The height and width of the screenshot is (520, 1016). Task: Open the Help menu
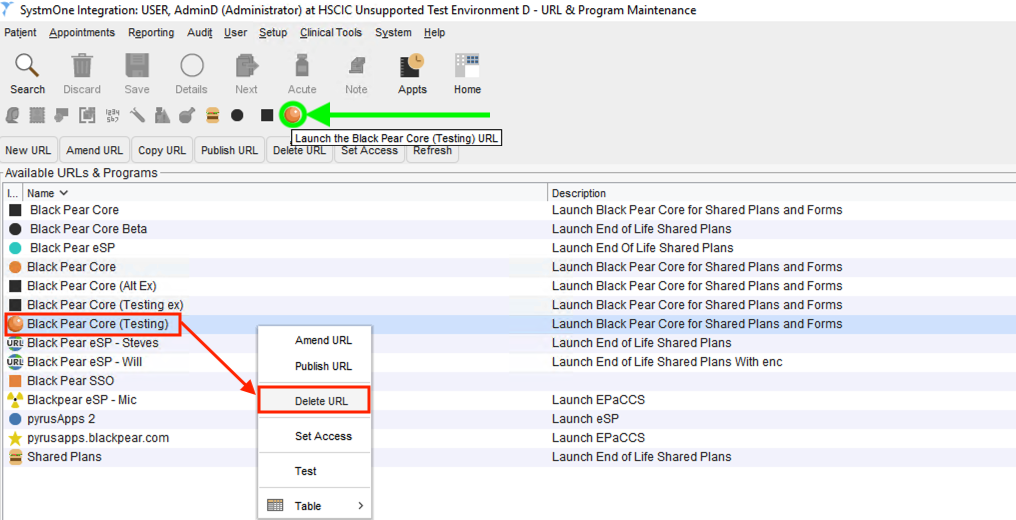pyautogui.click(x=434, y=32)
